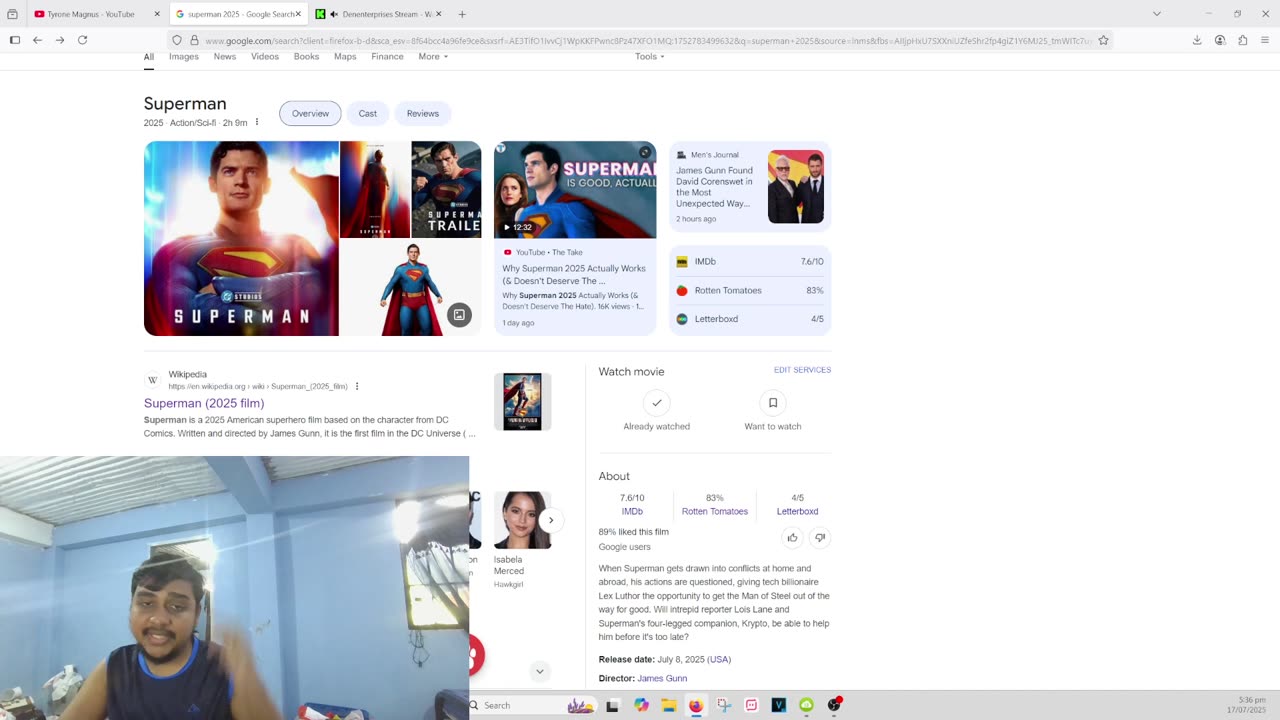The image size is (1280, 720).
Task: Go forward using the browser forward arrow
Action: coord(60,40)
